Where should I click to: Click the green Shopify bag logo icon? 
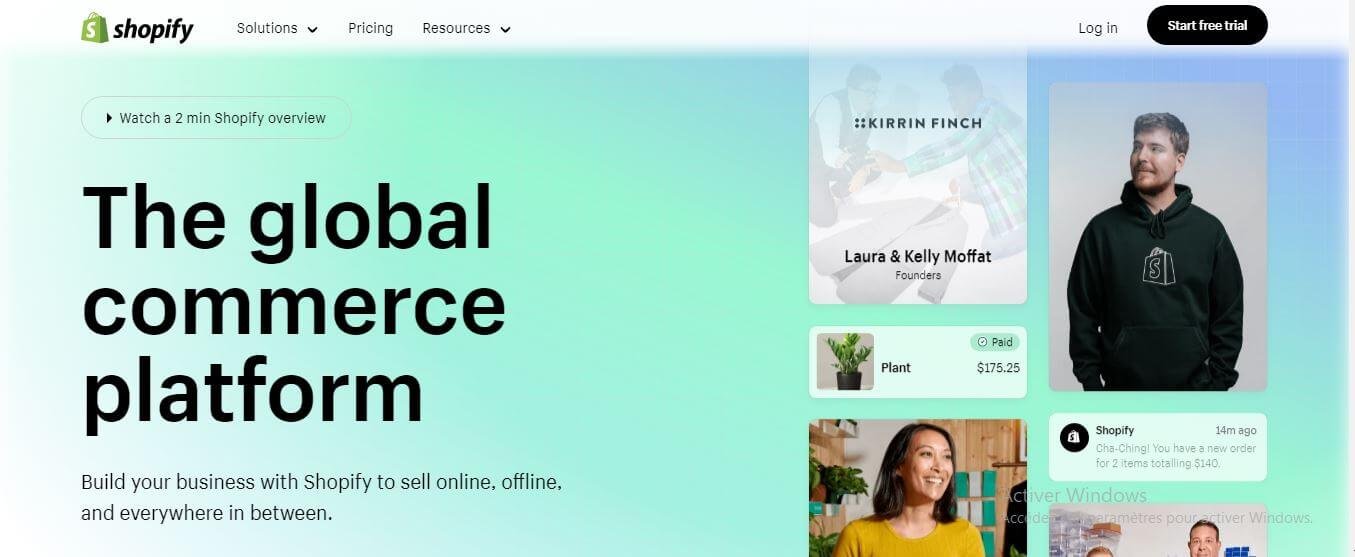[x=94, y=28]
